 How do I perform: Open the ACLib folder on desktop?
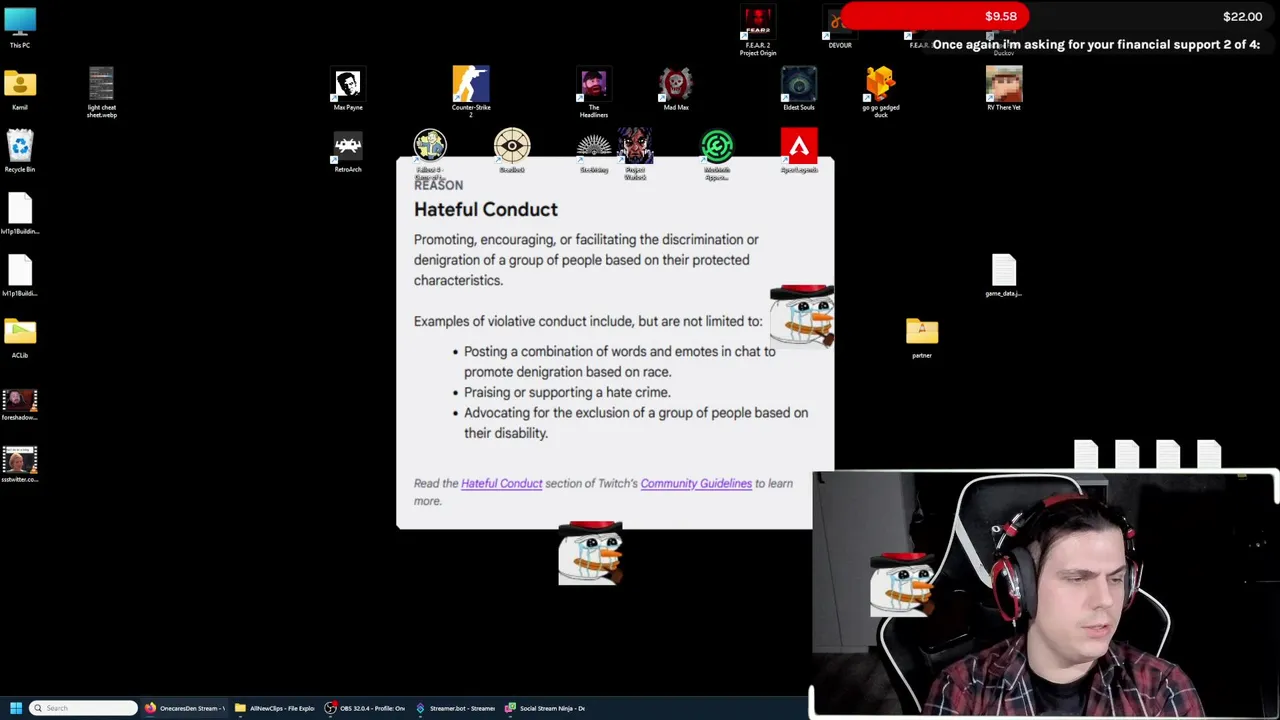click(x=20, y=337)
